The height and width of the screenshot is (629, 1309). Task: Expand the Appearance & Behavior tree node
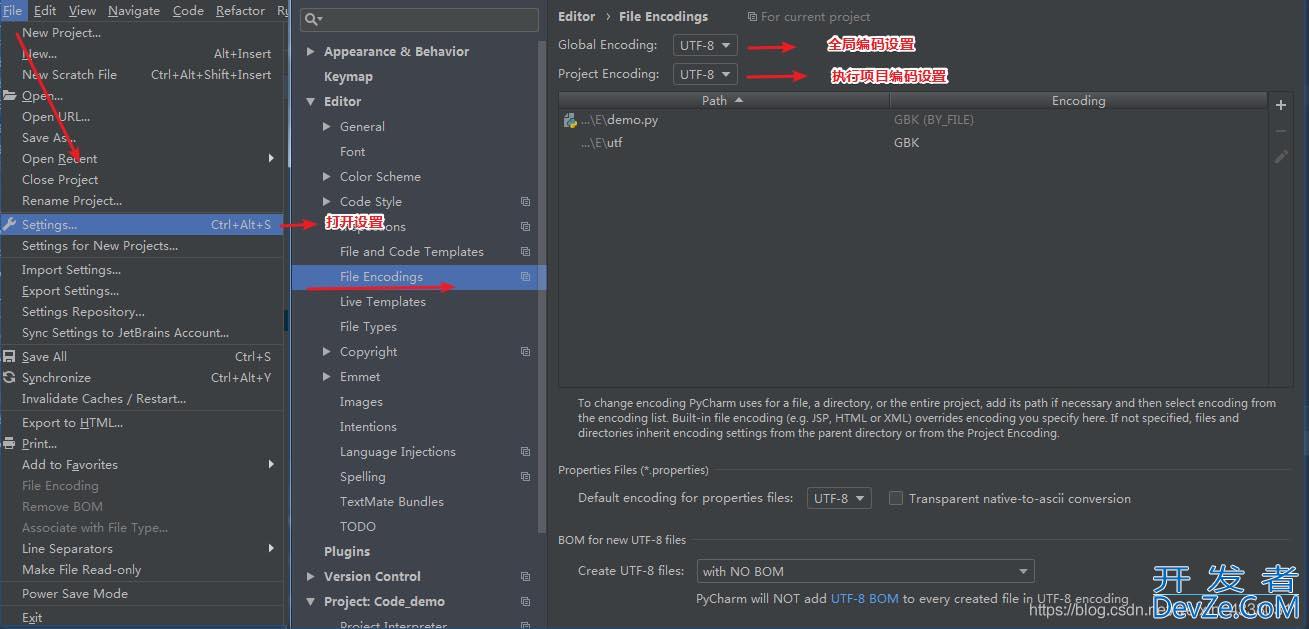311,52
